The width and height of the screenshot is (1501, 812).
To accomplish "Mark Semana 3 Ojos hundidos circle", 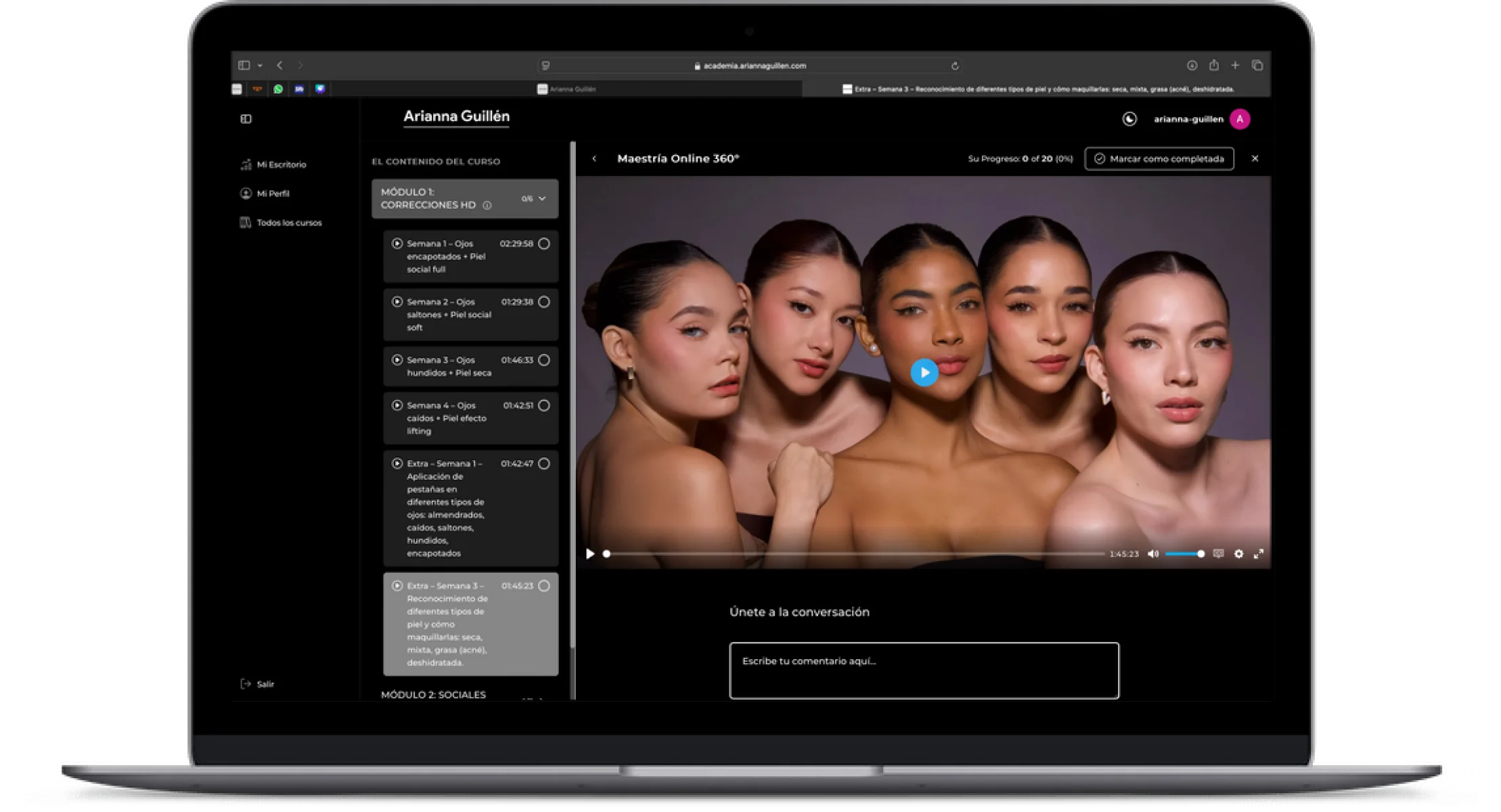I will 544,360.
